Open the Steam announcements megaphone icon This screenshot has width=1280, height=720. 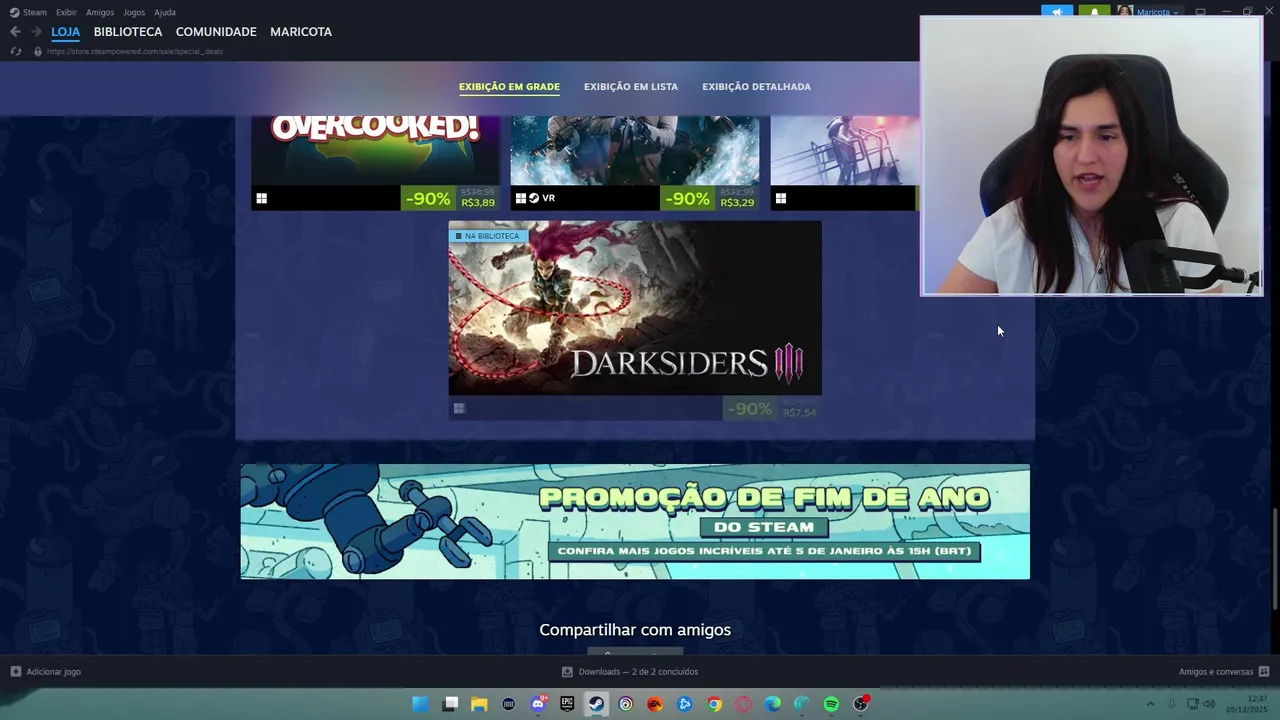(1057, 12)
